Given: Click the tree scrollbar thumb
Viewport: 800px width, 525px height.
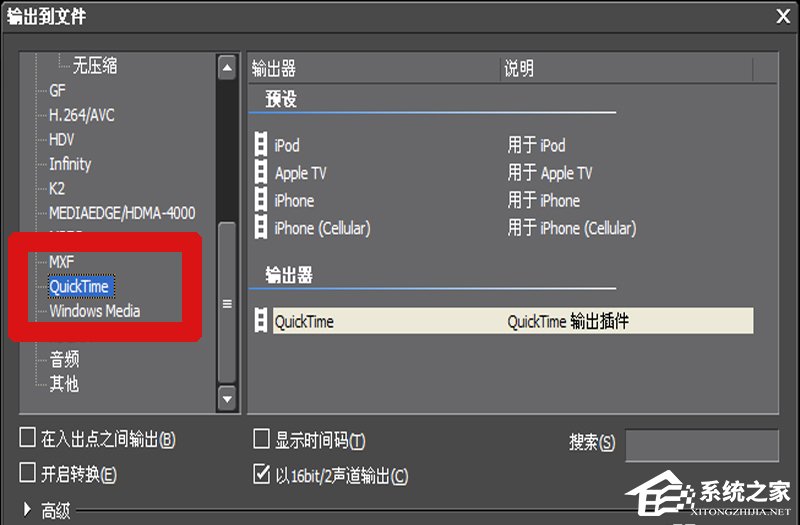Looking at the screenshot, I should point(227,303).
